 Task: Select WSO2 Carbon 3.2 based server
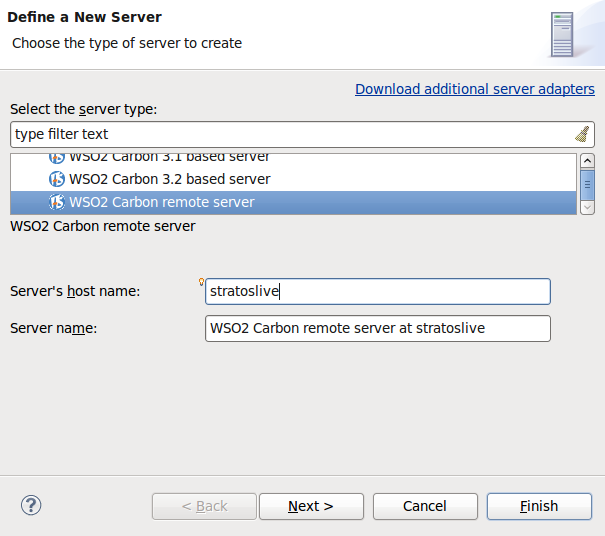tap(169, 179)
